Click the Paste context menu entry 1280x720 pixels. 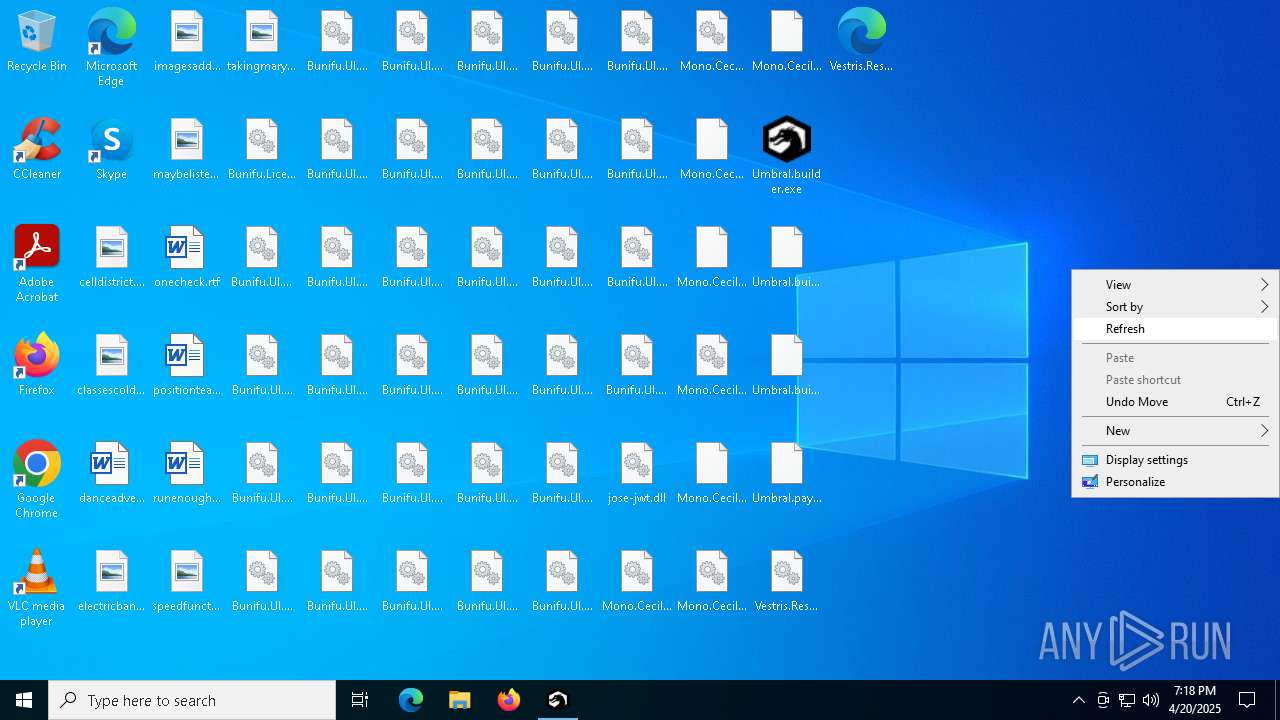coord(1175,358)
